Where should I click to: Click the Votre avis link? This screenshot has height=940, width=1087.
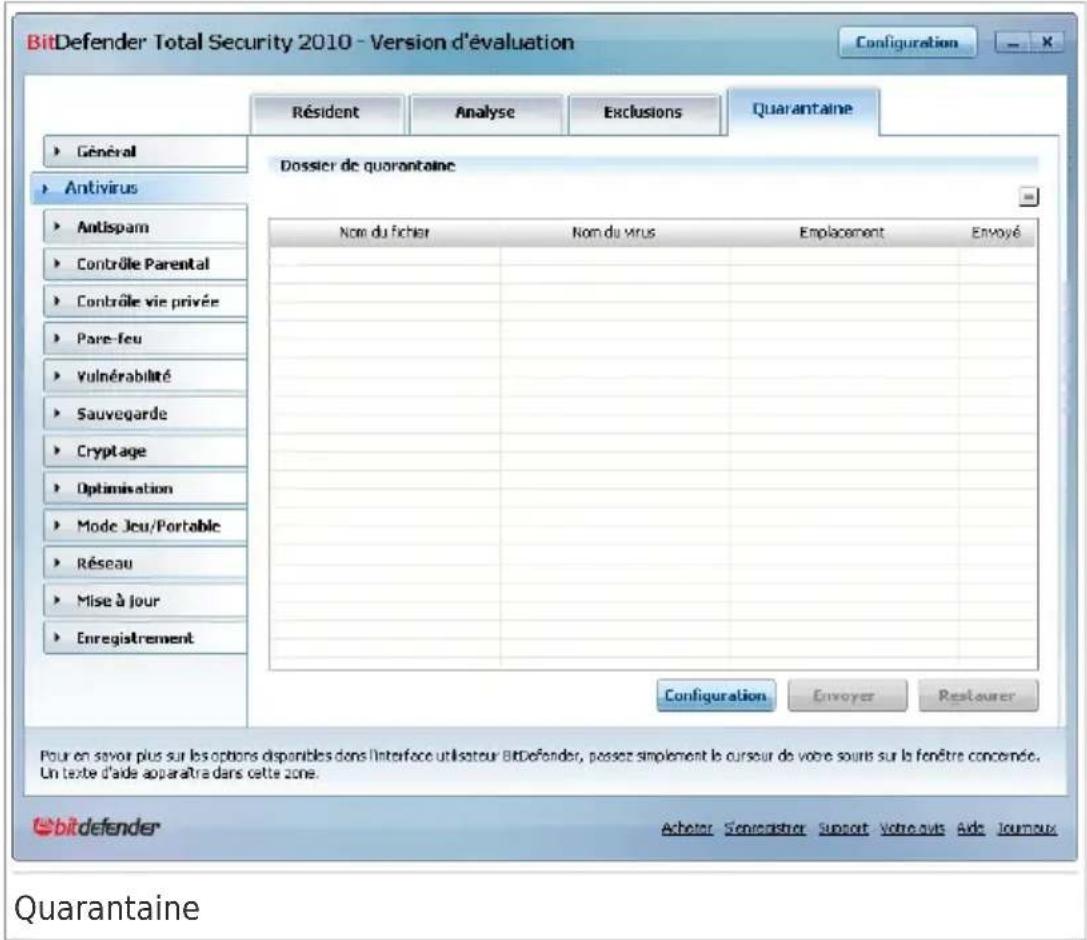pyautogui.click(x=912, y=828)
